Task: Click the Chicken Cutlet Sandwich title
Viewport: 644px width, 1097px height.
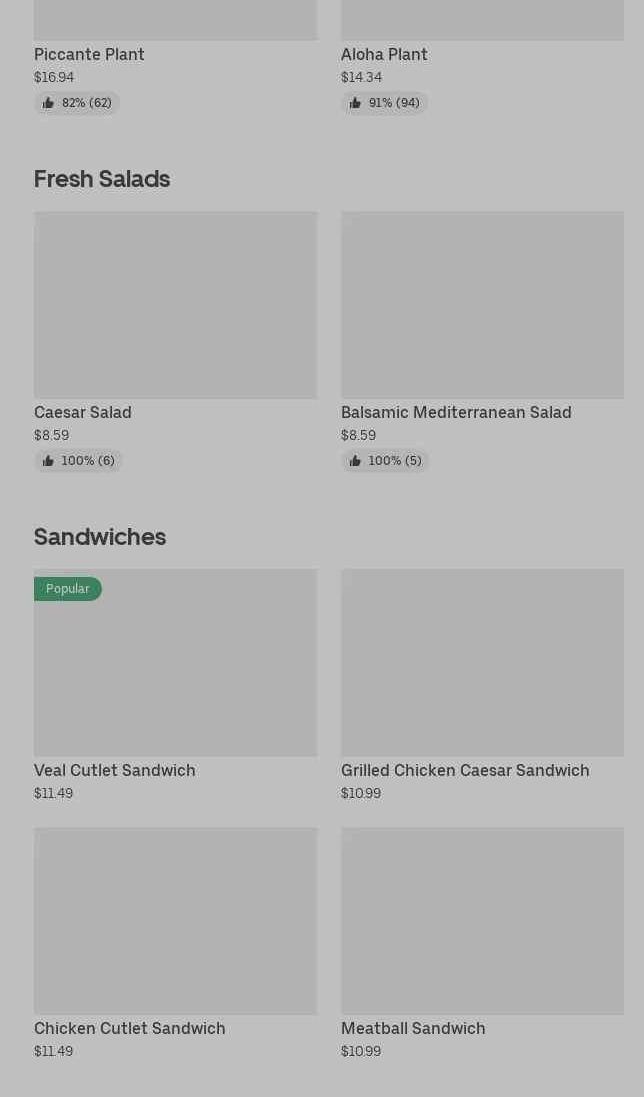Action: [x=130, y=1028]
